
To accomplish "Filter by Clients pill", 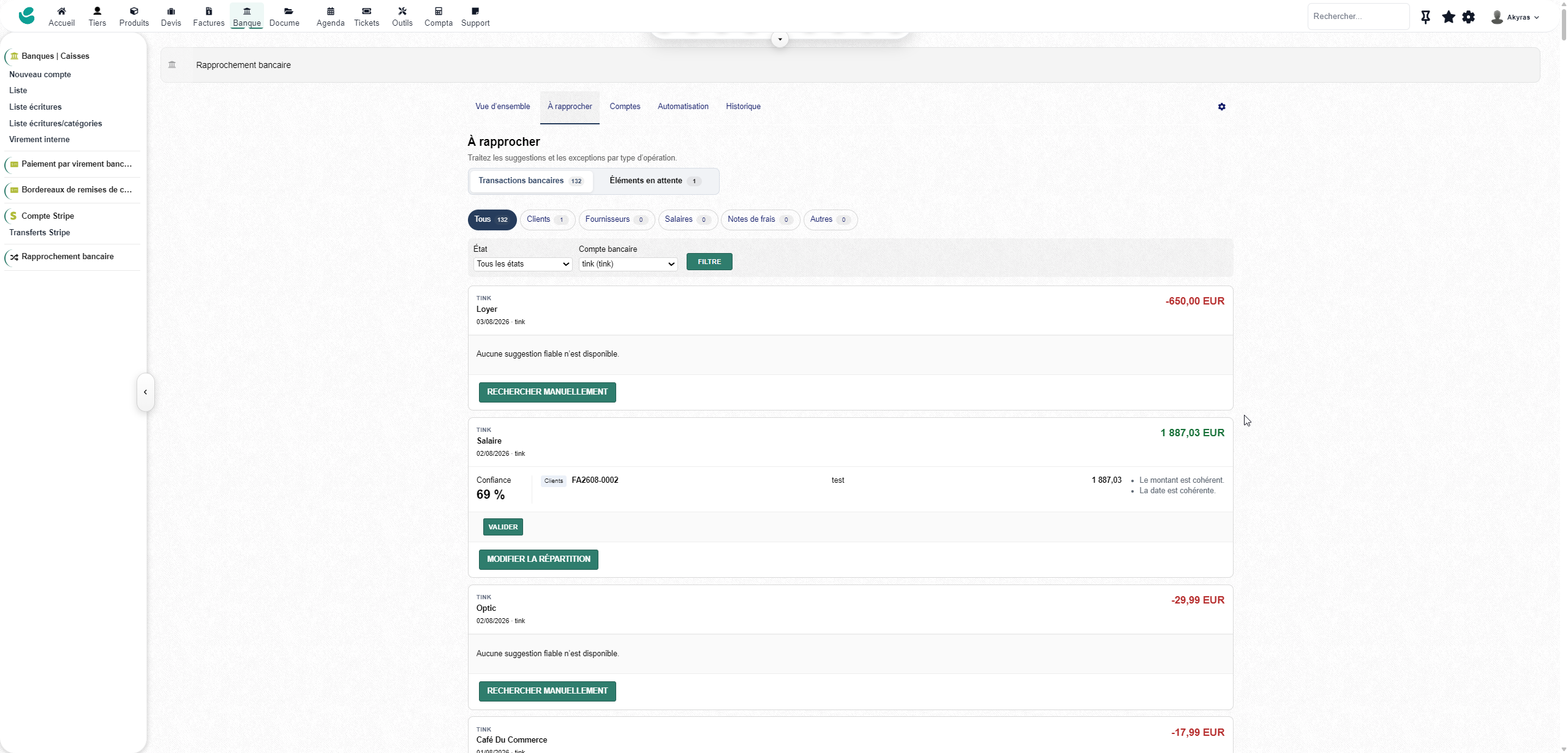I will [547, 219].
